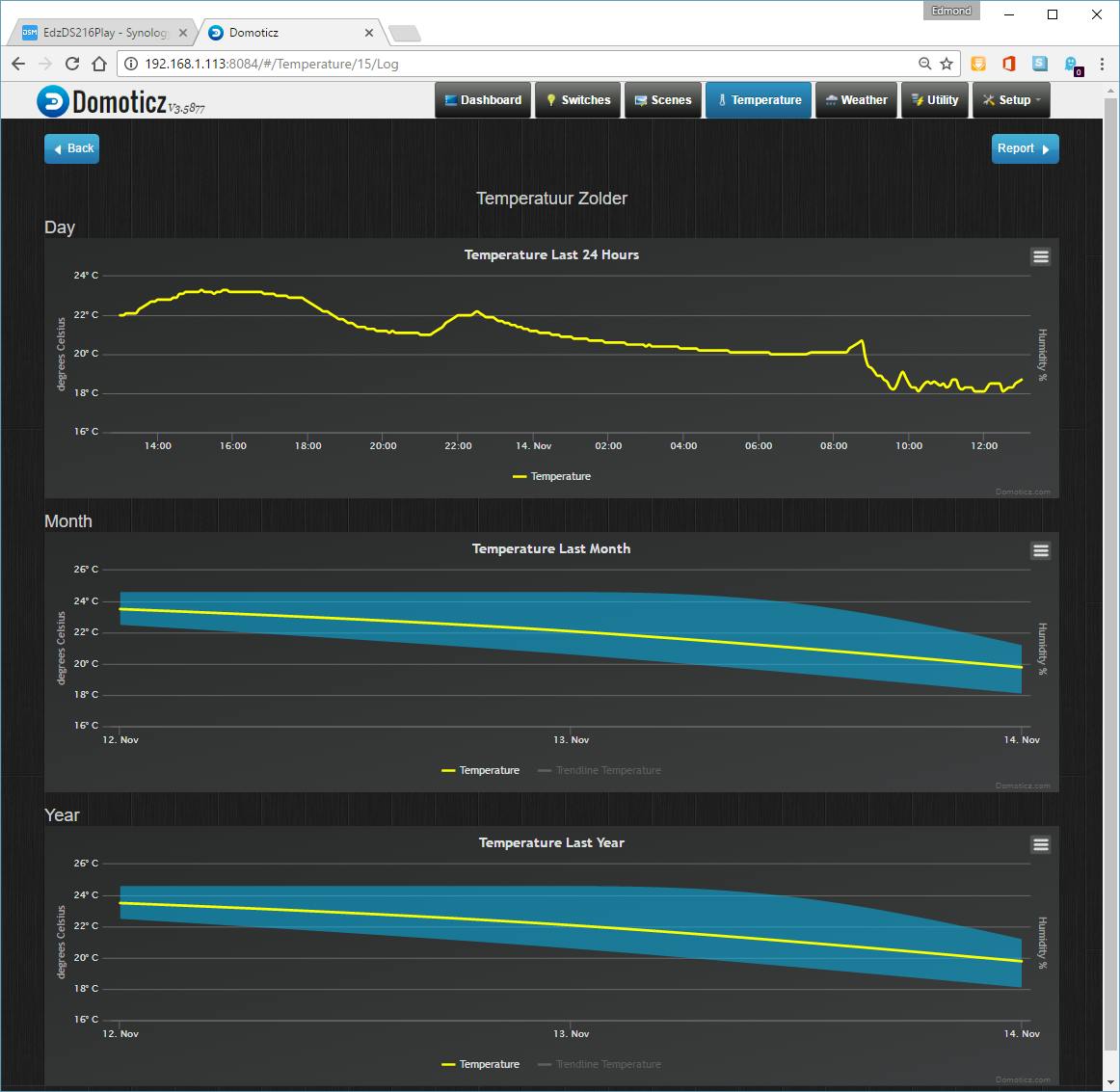Open the Weather section
The image size is (1120, 1092).
[x=857, y=100]
